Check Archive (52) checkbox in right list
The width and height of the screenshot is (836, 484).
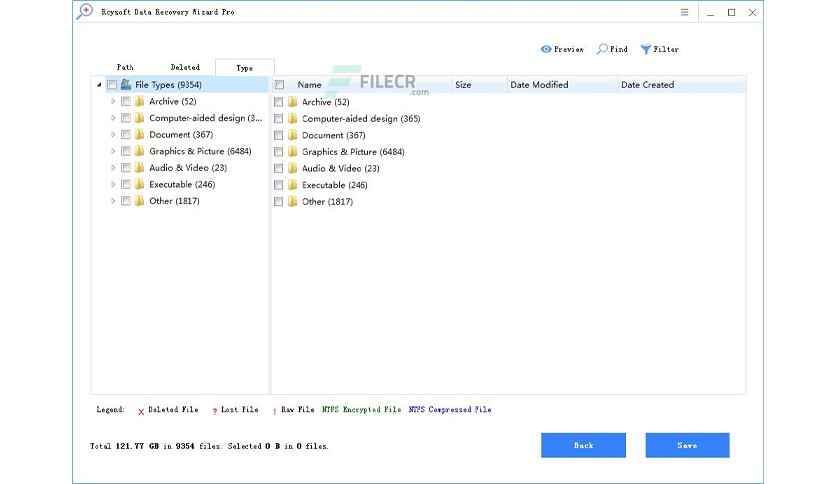(278, 102)
